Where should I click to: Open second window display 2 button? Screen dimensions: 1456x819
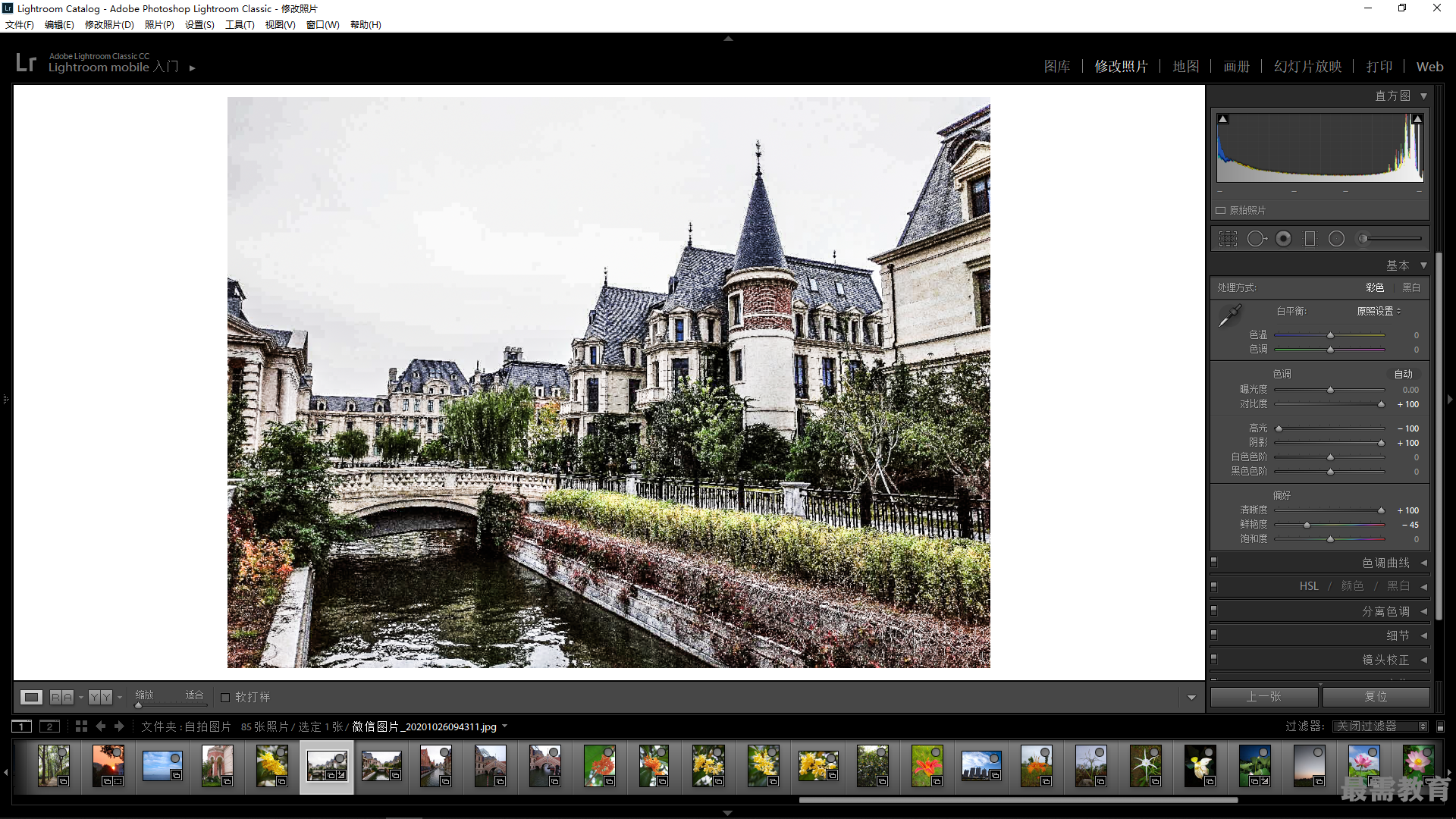coord(49,726)
